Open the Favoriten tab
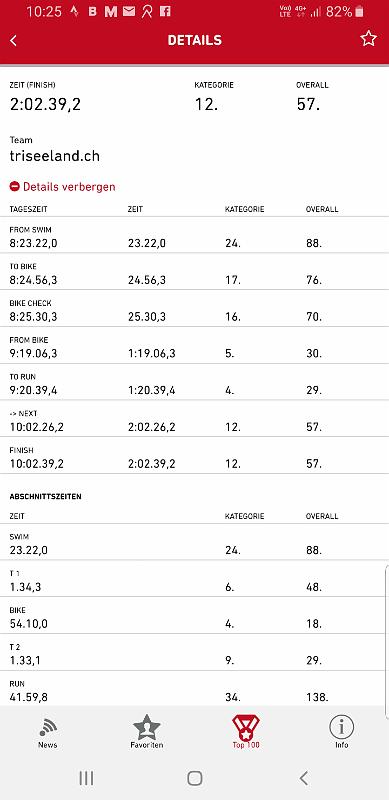Image resolution: width=389 pixels, height=800 pixels. click(x=147, y=733)
